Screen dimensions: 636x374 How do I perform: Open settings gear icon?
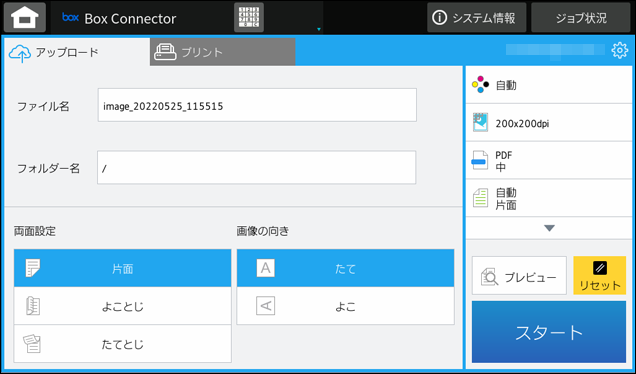(x=619, y=50)
